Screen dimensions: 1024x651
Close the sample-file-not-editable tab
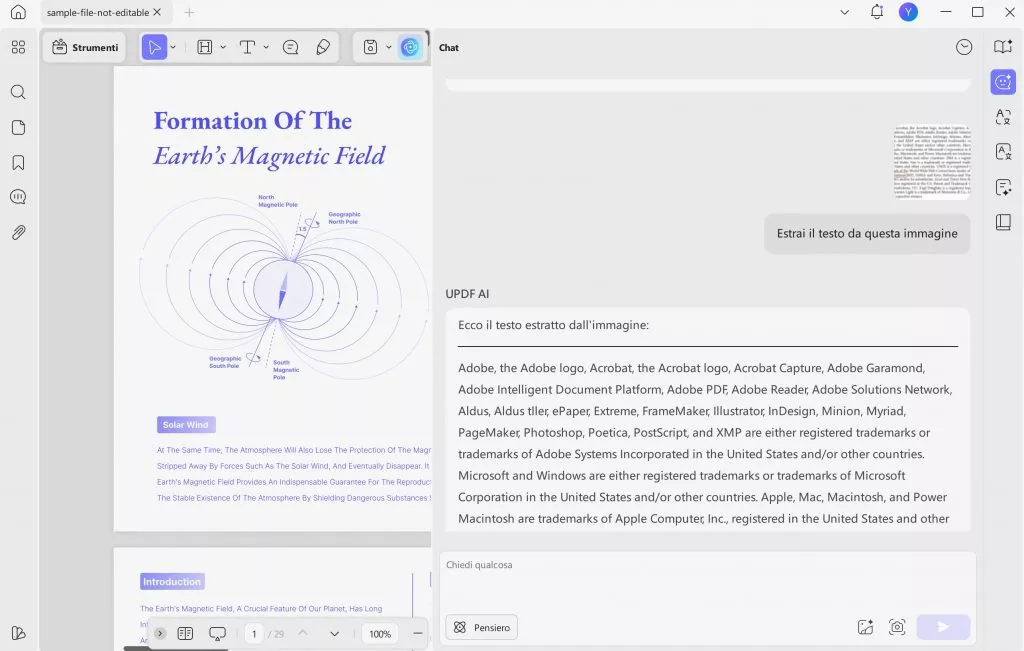(157, 12)
